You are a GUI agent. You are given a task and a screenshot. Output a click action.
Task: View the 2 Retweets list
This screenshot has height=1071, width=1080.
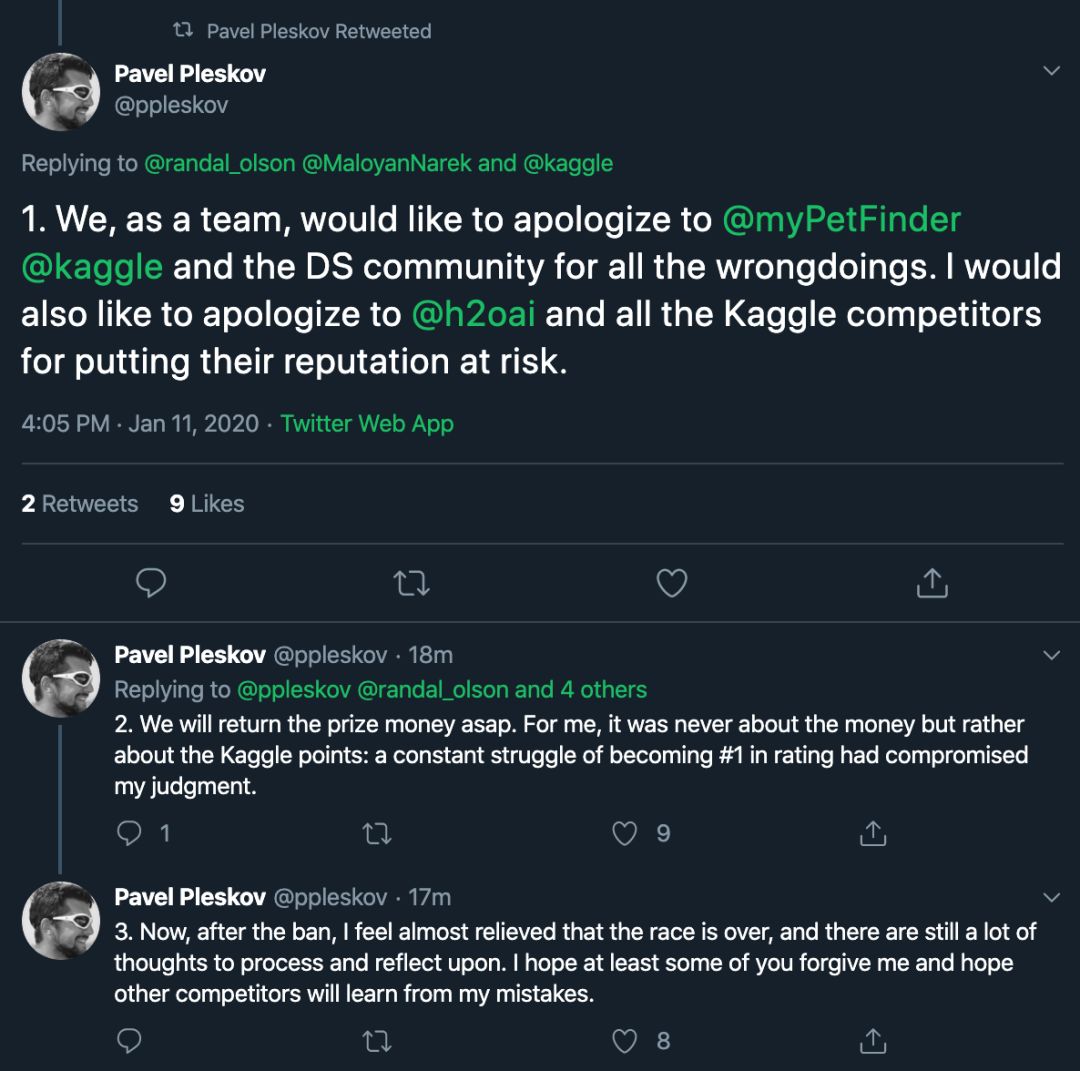(x=80, y=504)
